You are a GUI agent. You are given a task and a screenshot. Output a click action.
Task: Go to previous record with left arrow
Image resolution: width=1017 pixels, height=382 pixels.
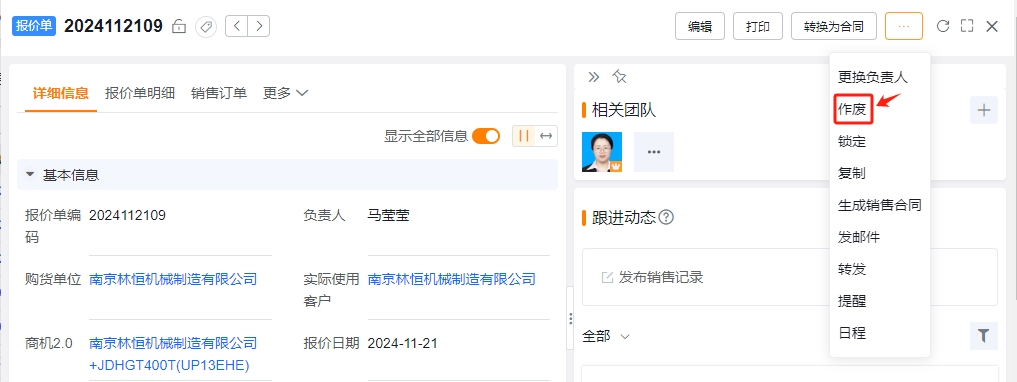tap(237, 27)
